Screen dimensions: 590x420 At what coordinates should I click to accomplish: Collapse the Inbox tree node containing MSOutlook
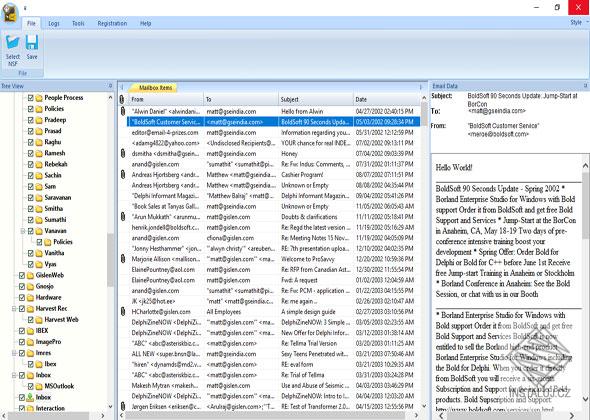(14, 375)
